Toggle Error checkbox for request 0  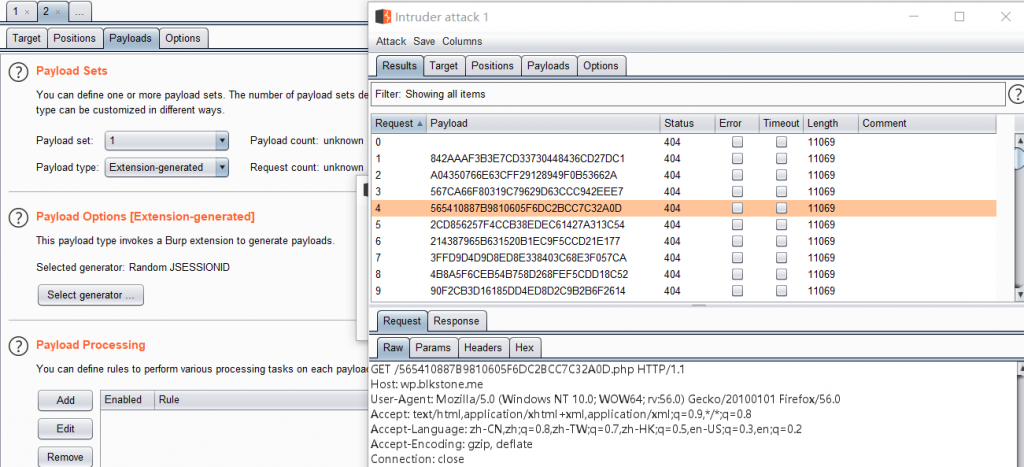click(737, 142)
